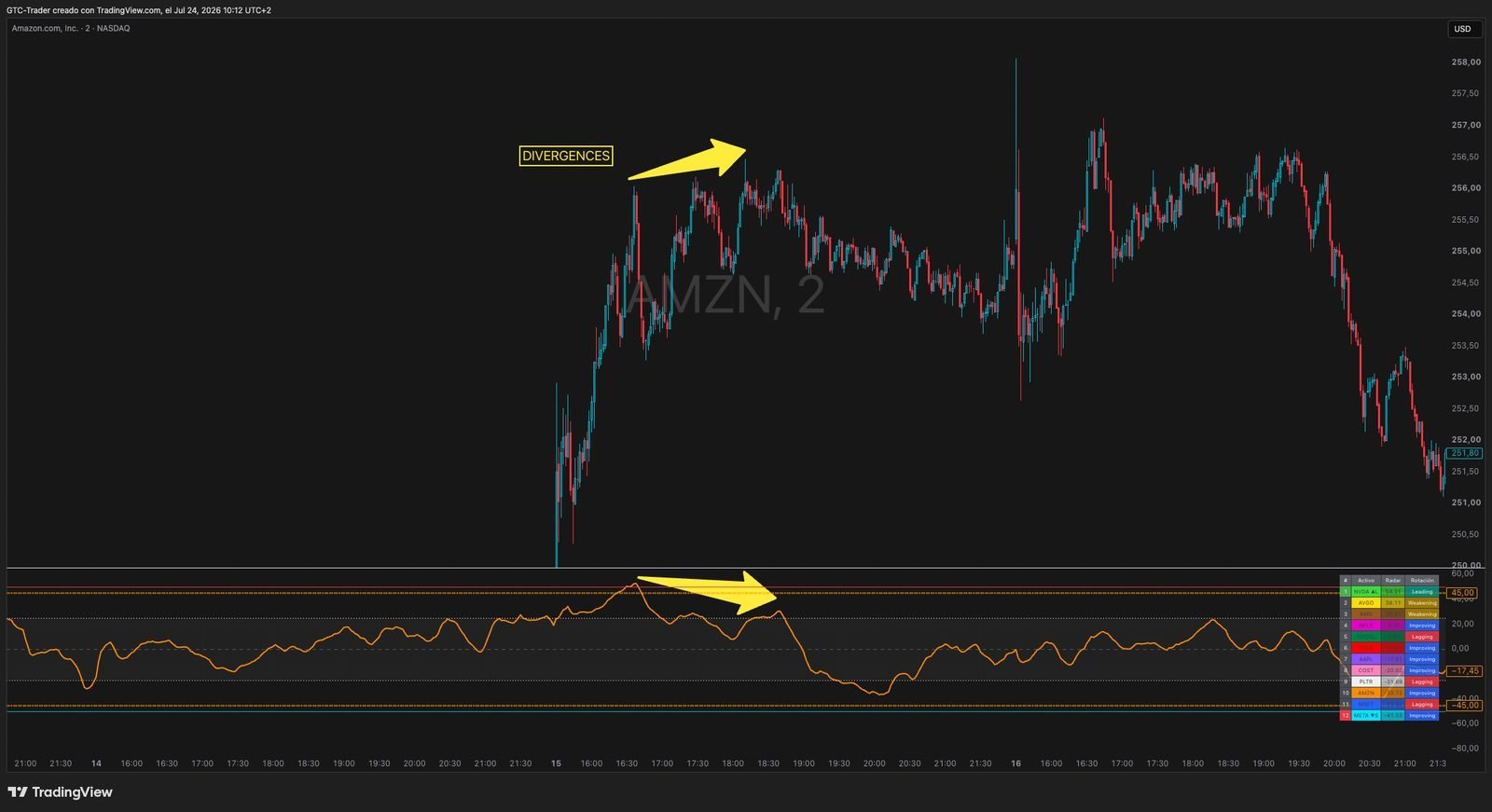Select the orange AMZN cell in table

click(x=1366, y=693)
